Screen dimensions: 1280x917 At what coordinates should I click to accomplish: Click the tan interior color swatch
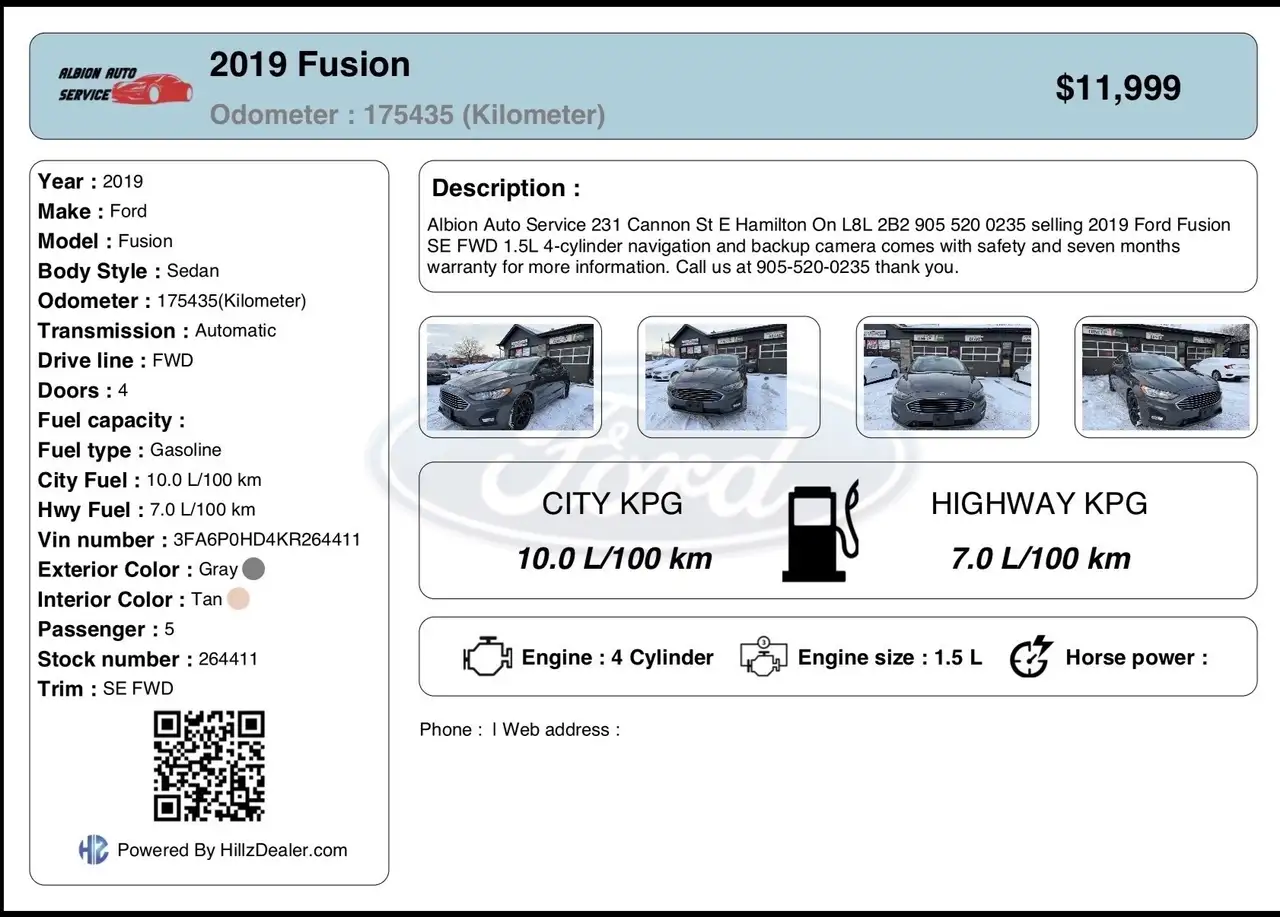coord(238,599)
